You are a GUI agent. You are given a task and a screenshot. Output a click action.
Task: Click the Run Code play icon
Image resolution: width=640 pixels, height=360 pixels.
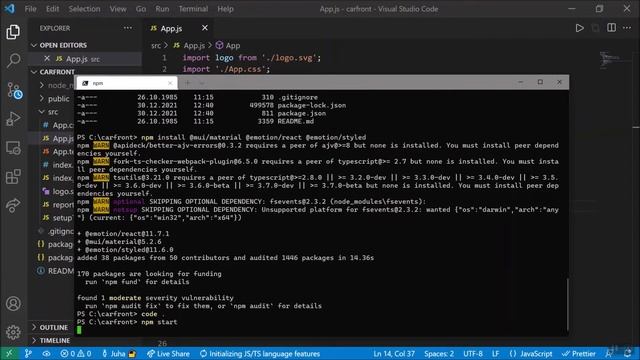click(x=579, y=28)
